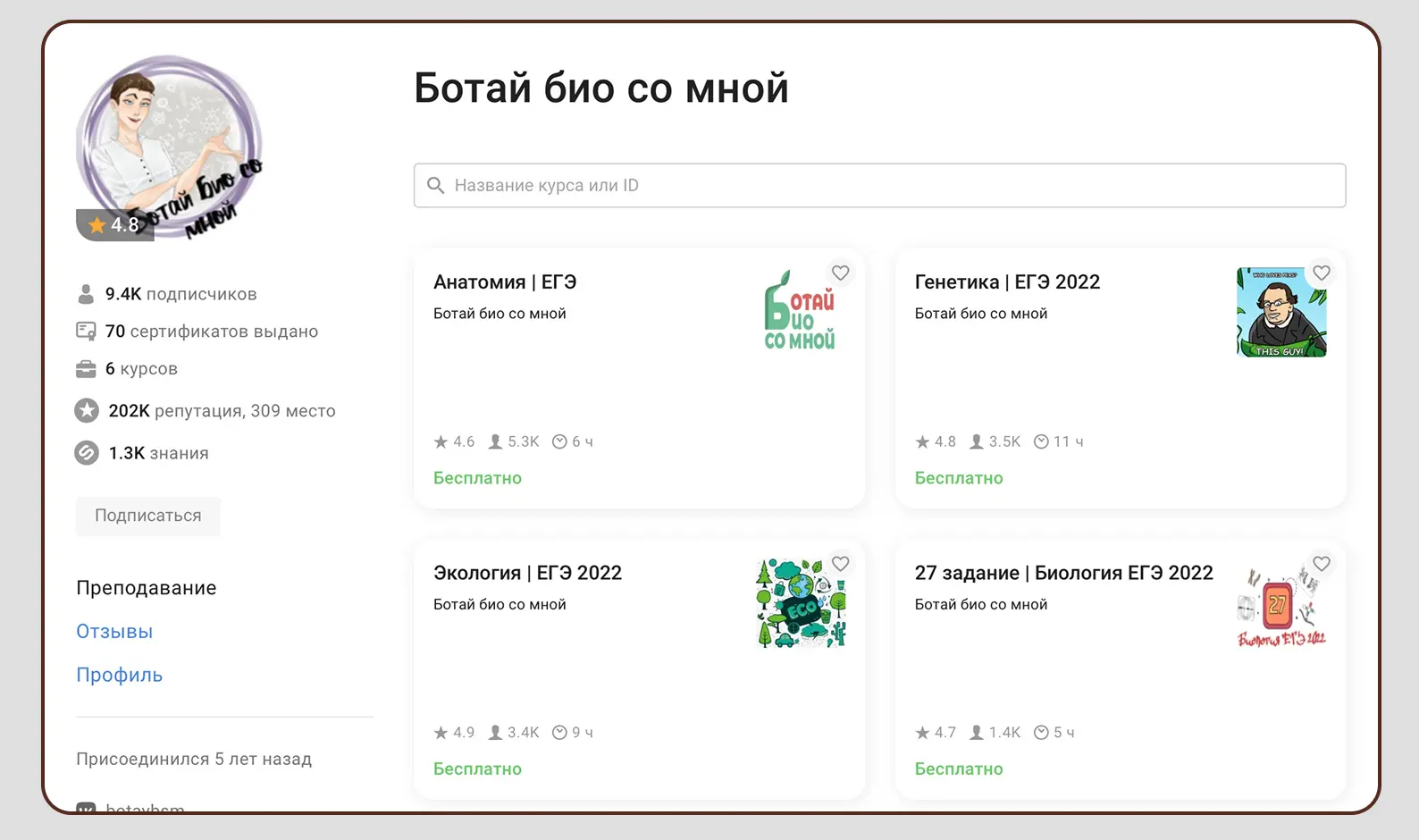
Task: Open the Экология ECO cover image
Action: pos(799,603)
